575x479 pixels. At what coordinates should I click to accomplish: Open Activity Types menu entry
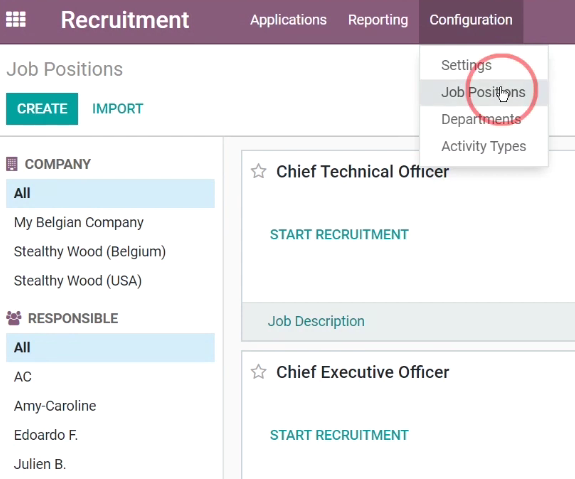484,146
